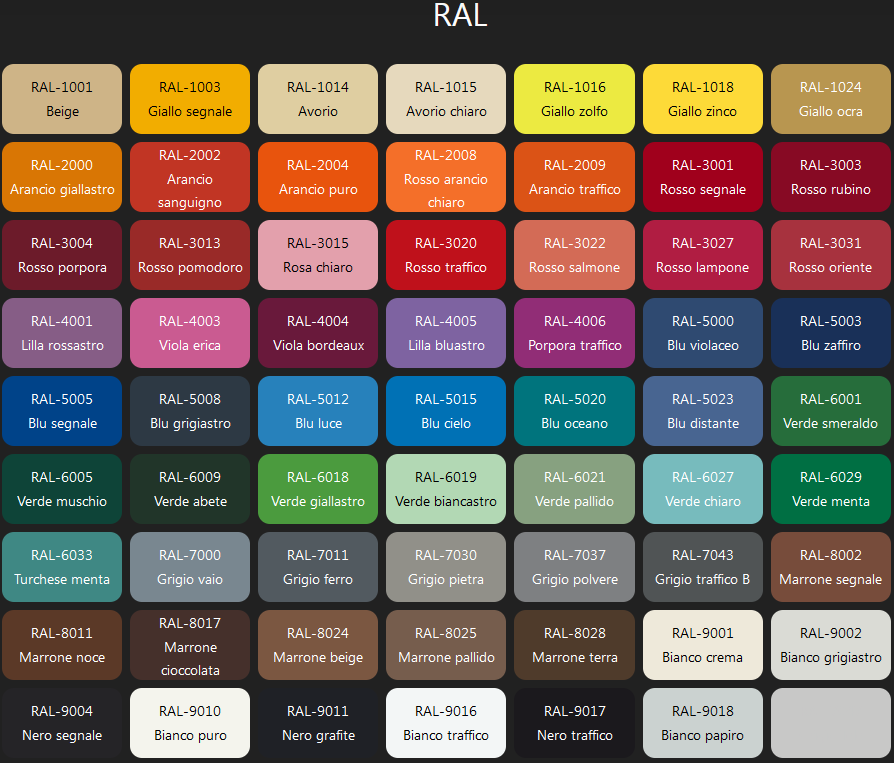Select RAL-1016 Giallo zolfo swatch
Viewport: 894px width, 763px height.
574,99
